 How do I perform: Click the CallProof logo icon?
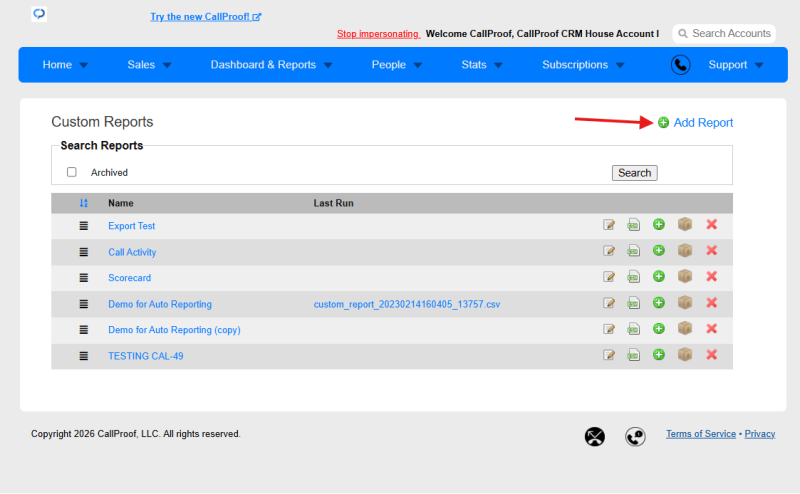[x=39, y=14]
